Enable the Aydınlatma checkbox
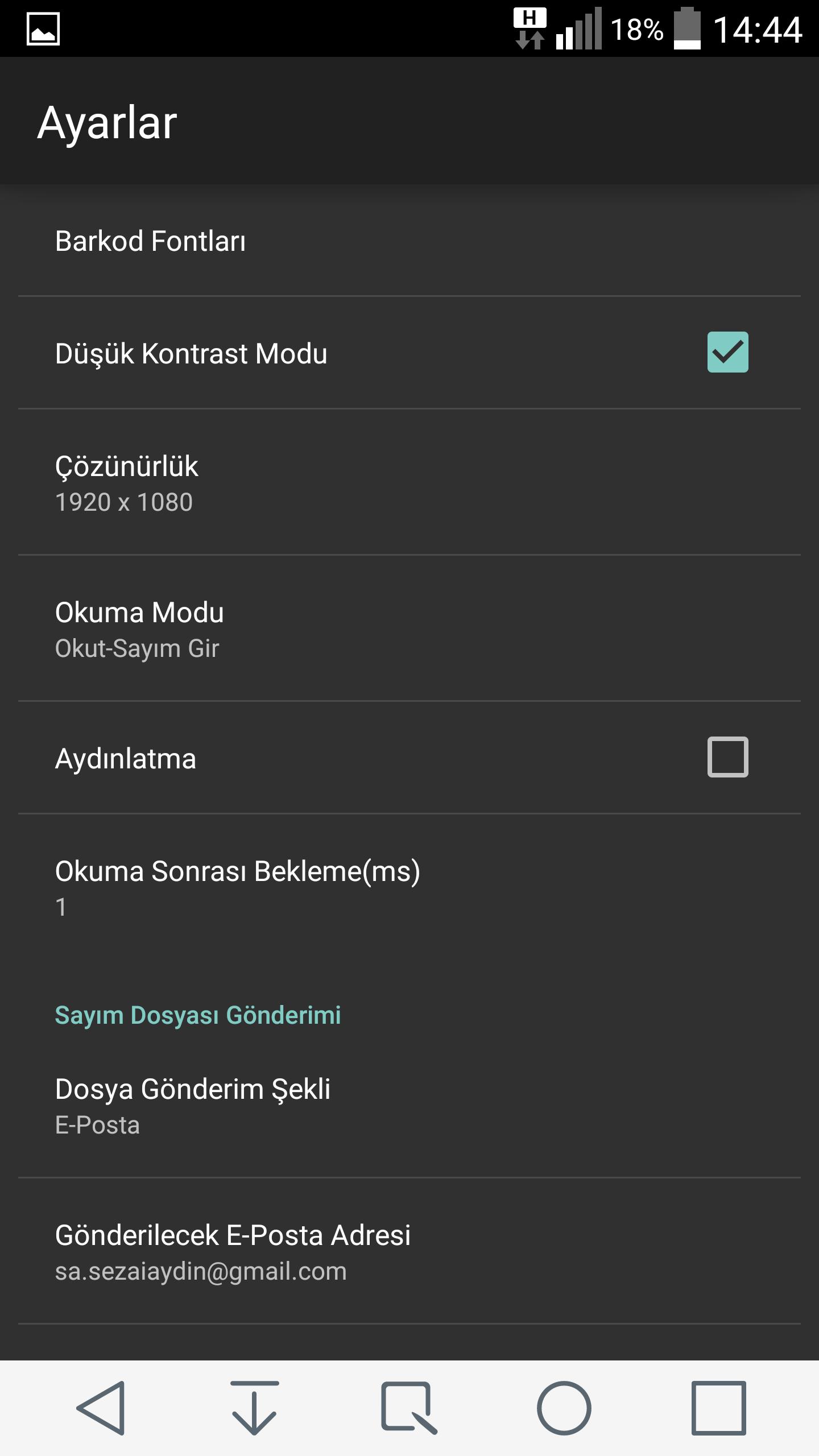The width and height of the screenshot is (819, 1456). (x=727, y=757)
